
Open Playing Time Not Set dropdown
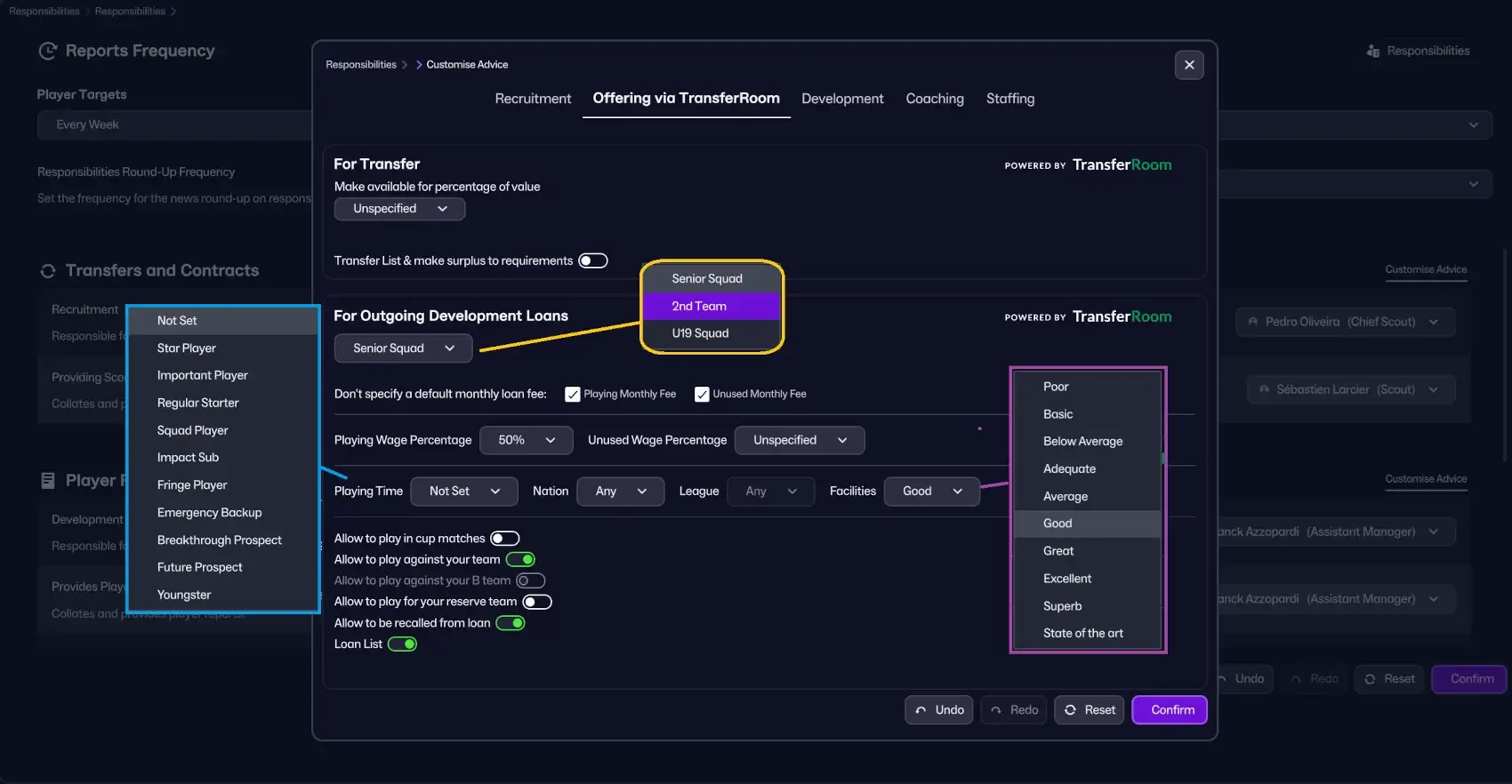pos(463,492)
